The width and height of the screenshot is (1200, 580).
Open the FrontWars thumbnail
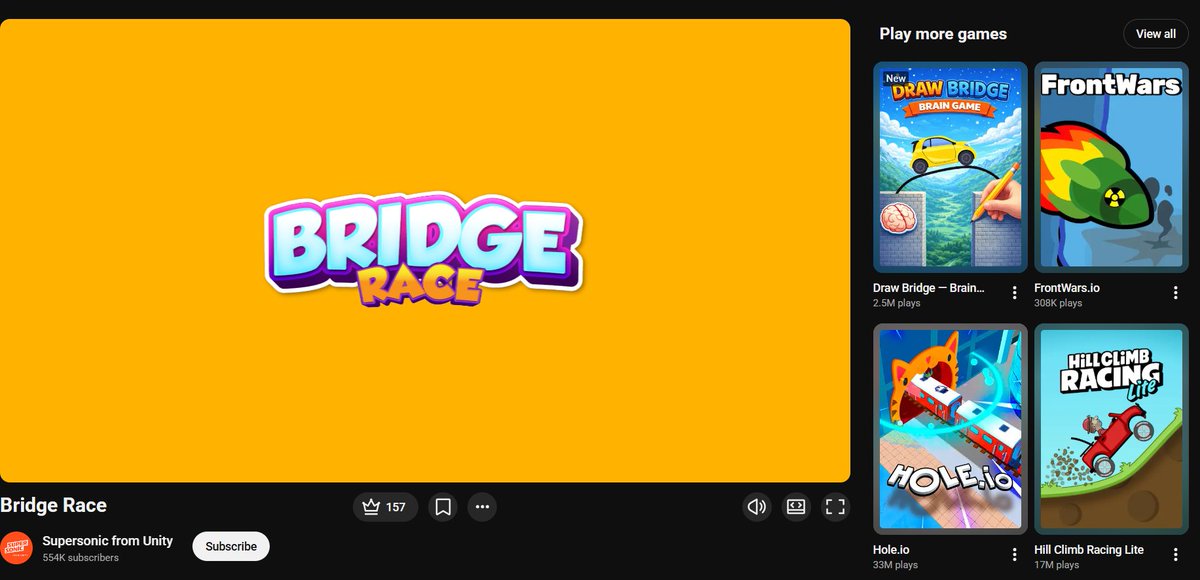click(x=1111, y=167)
